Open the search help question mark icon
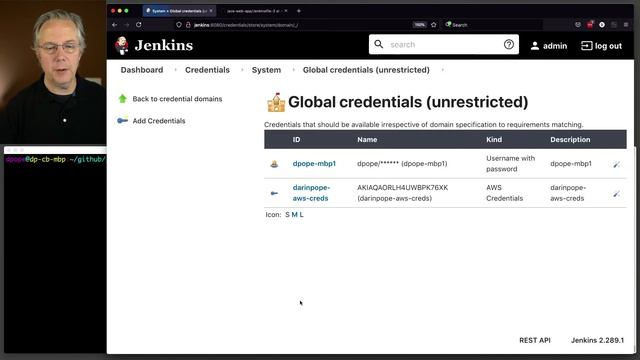The height and width of the screenshot is (360, 640). tap(509, 44)
